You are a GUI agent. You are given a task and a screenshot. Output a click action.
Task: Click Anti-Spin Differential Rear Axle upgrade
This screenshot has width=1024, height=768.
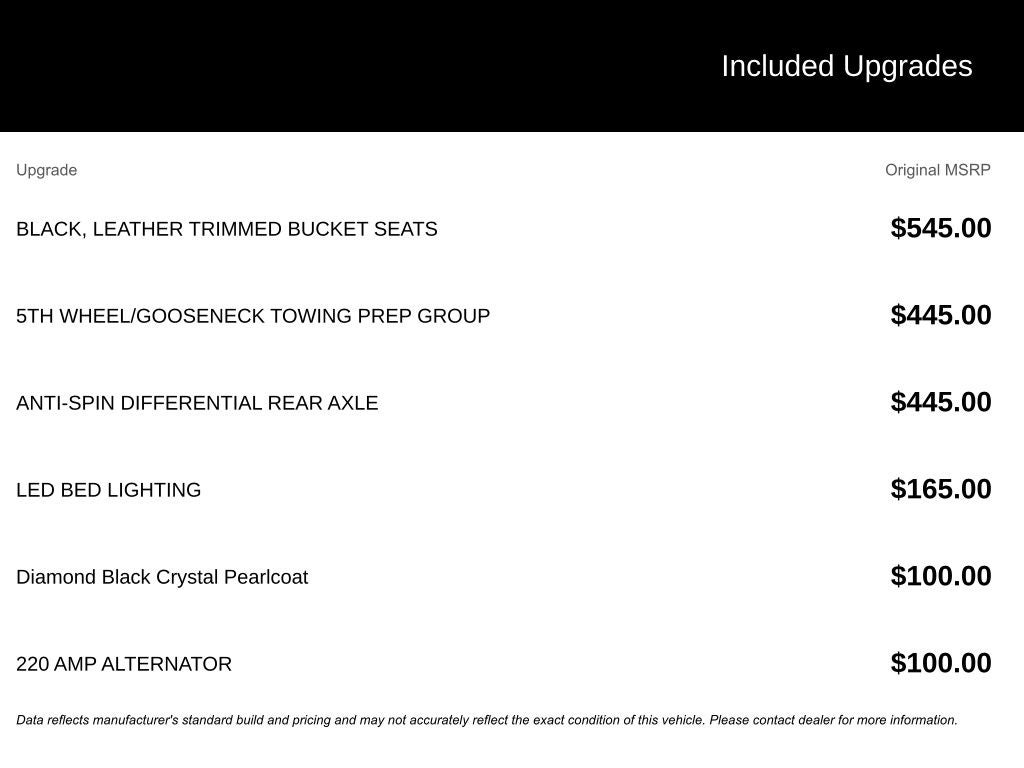point(197,403)
